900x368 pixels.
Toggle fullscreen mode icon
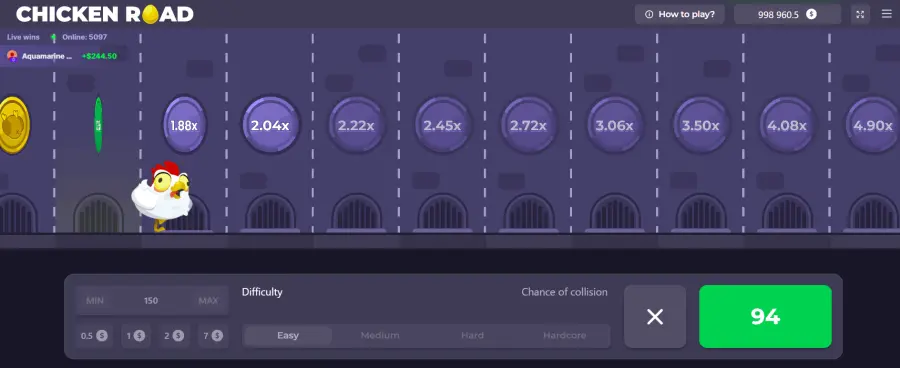point(860,14)
